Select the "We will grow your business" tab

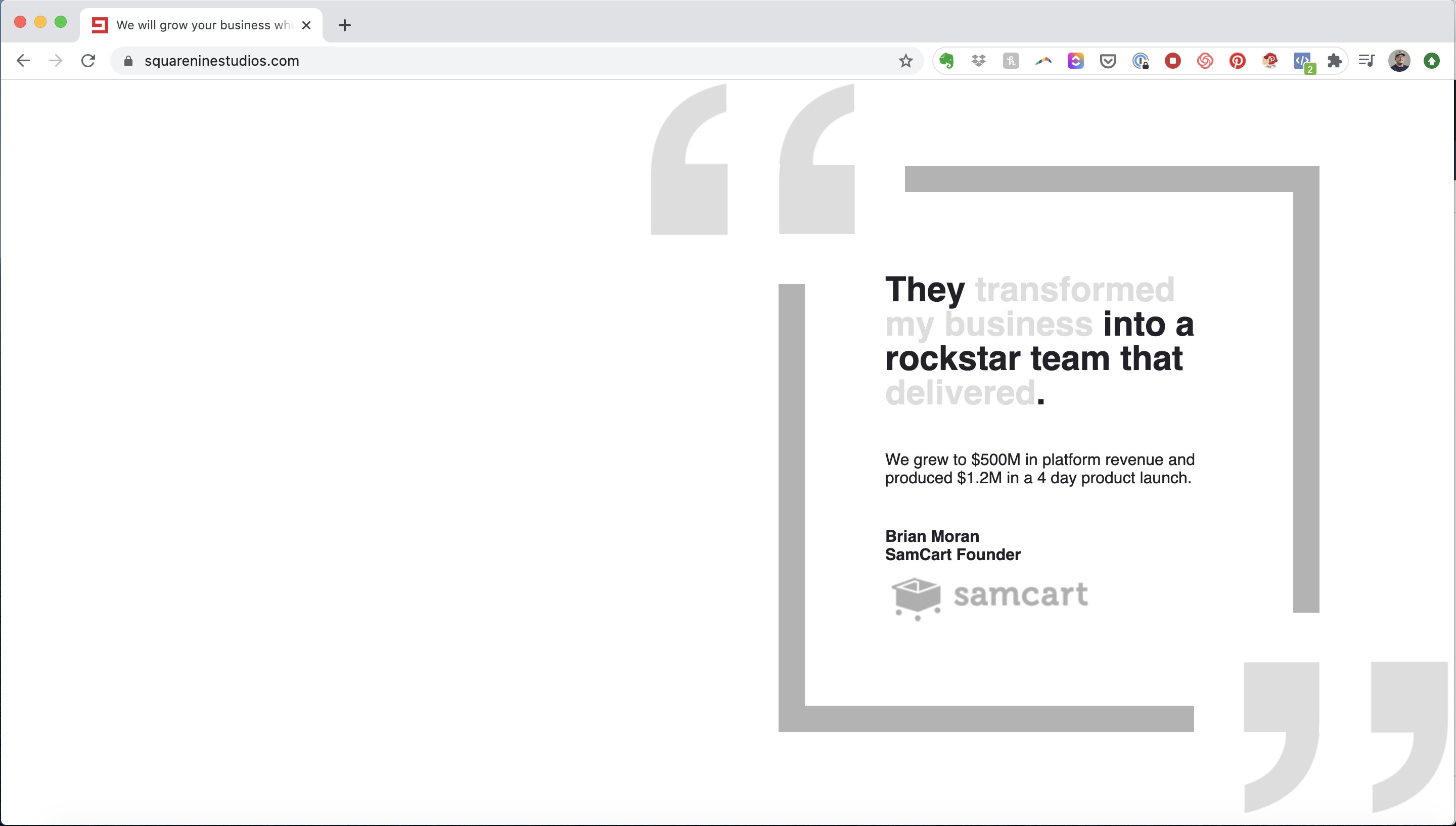point(201,25)
